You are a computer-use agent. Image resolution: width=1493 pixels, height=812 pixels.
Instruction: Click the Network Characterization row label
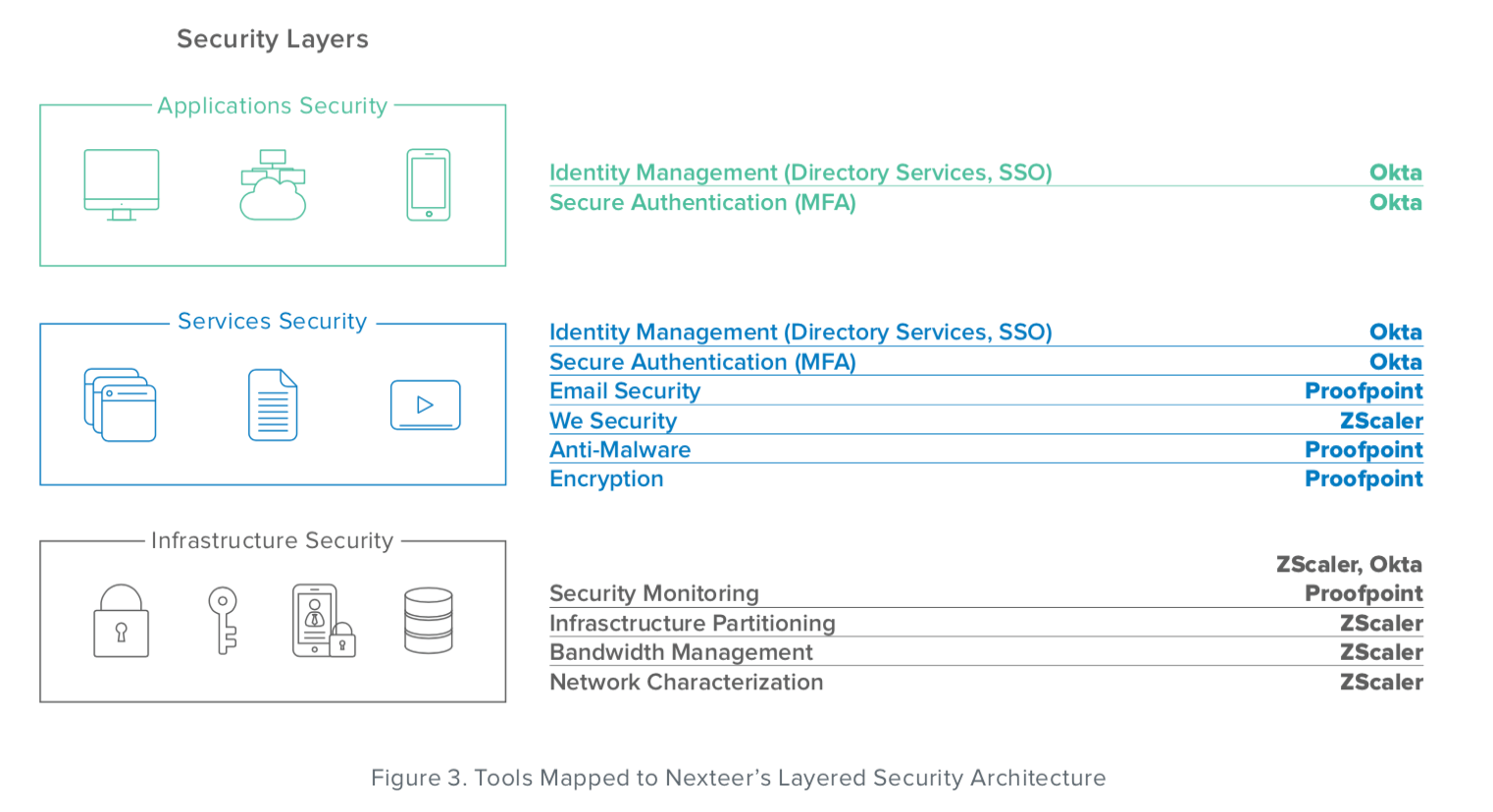pyautogui.click(x=687, y=682)
